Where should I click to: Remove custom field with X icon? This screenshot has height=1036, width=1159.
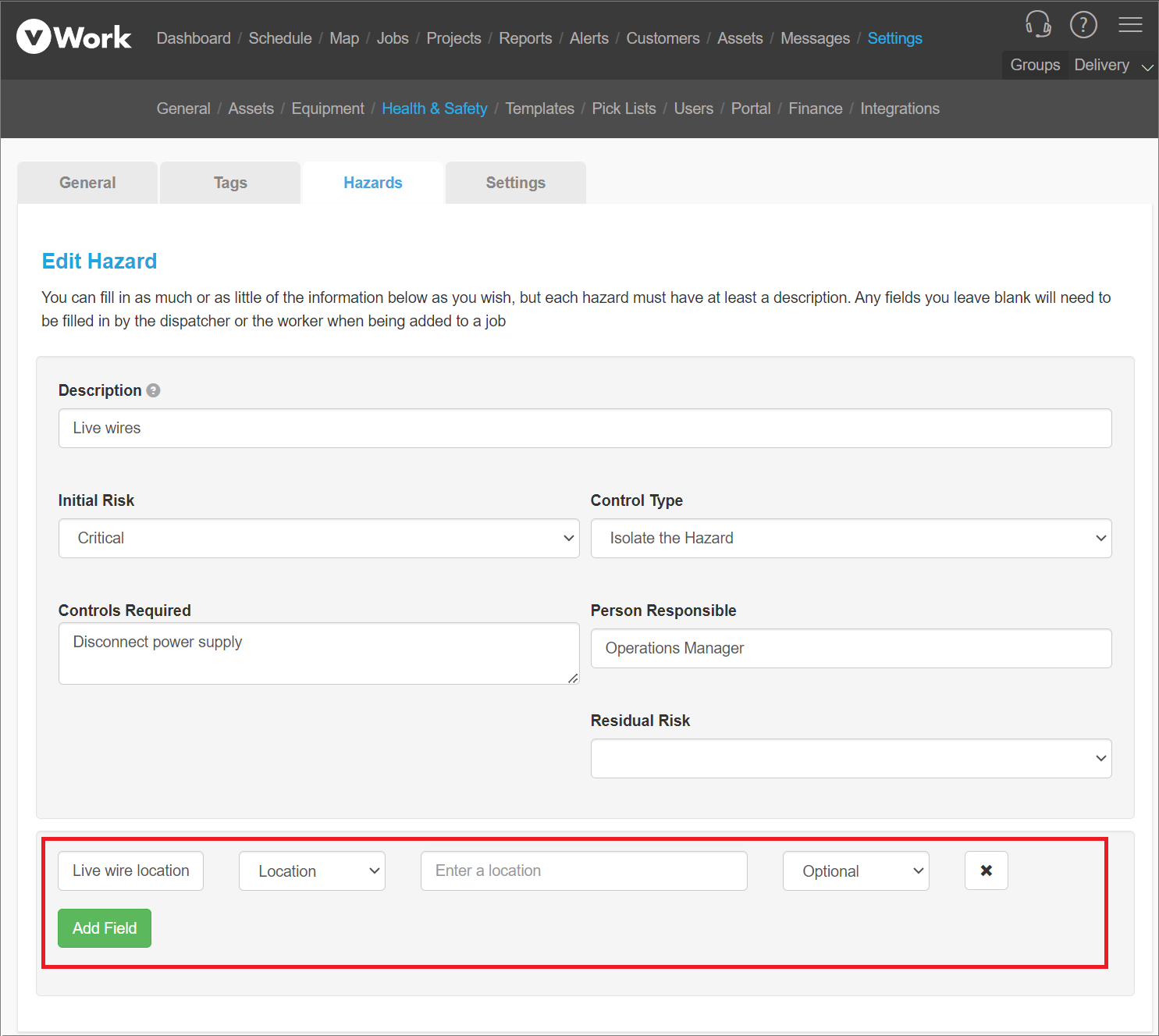[x=986, y=870]
